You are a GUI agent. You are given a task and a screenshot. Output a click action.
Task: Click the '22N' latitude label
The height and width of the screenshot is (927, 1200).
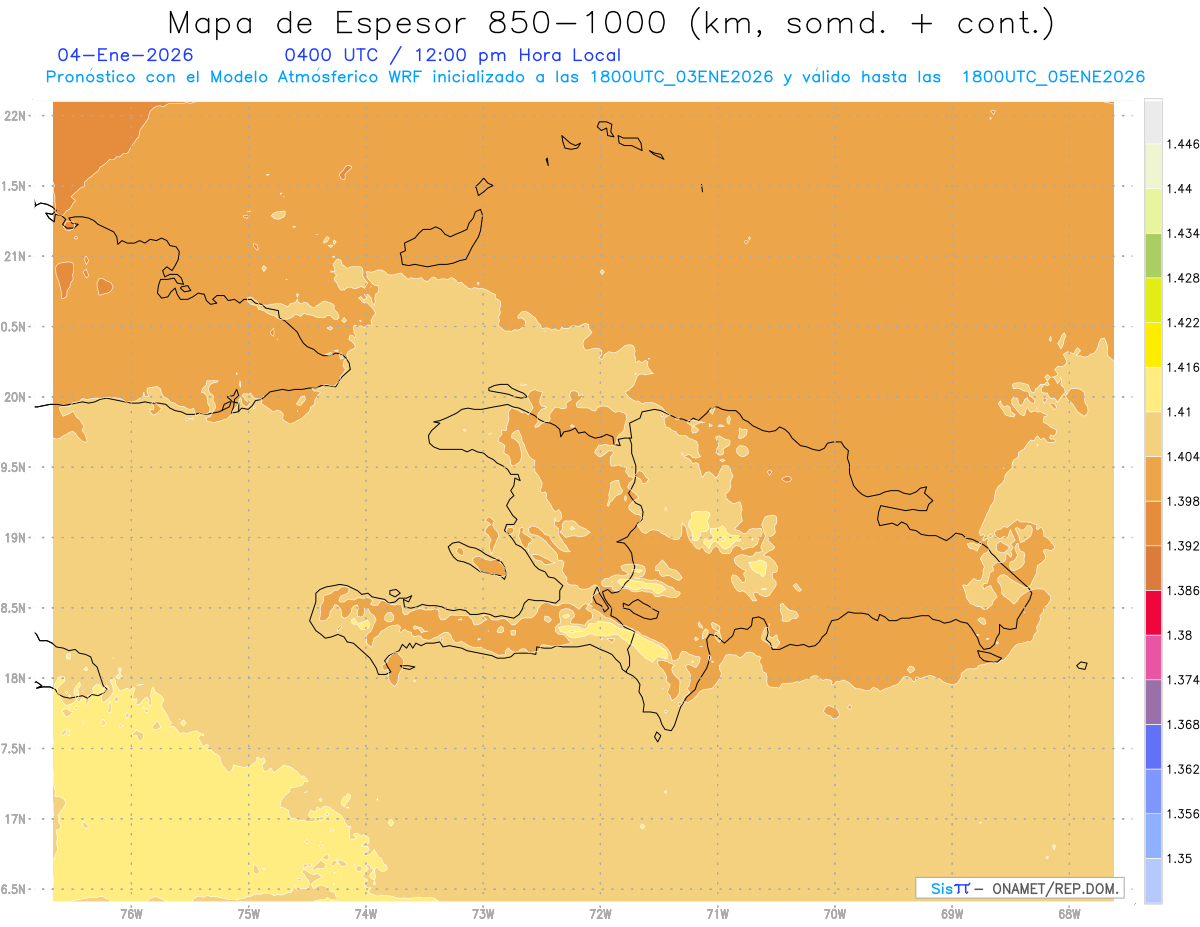click(x=15, y=116)
